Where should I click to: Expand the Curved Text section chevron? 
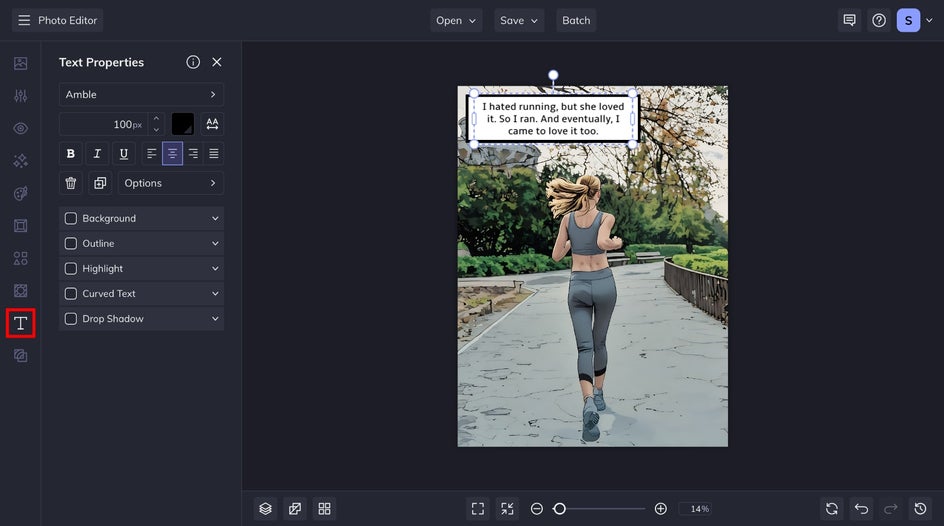215,294
